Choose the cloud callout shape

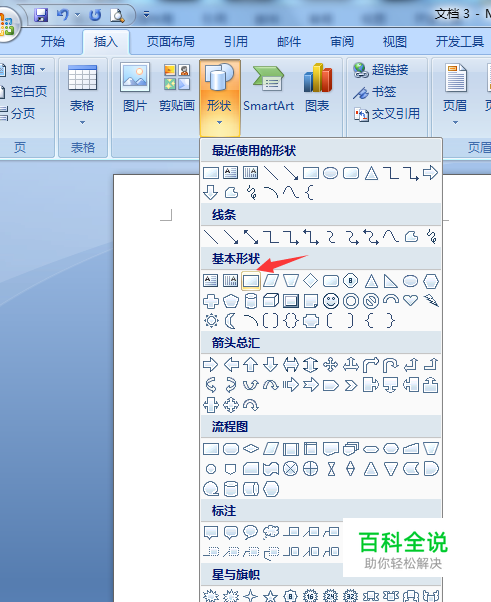pos(271,532)
